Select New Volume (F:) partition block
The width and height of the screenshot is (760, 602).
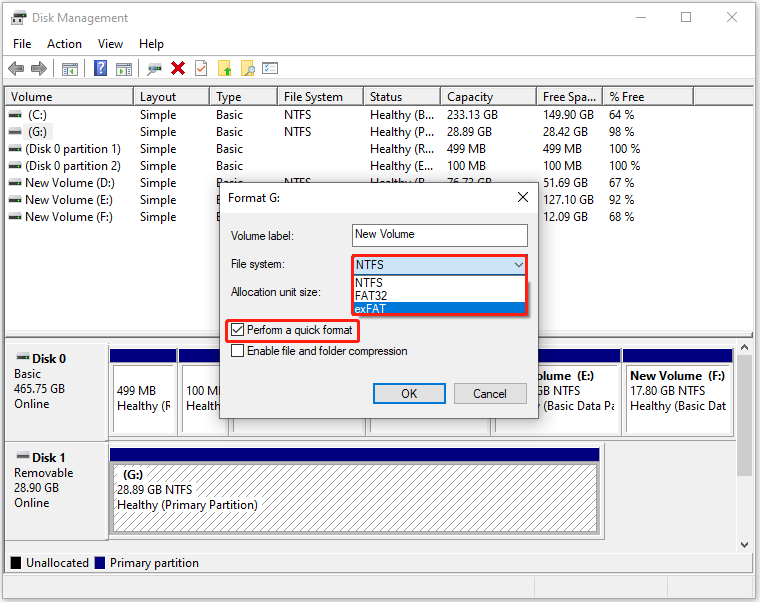679,397
